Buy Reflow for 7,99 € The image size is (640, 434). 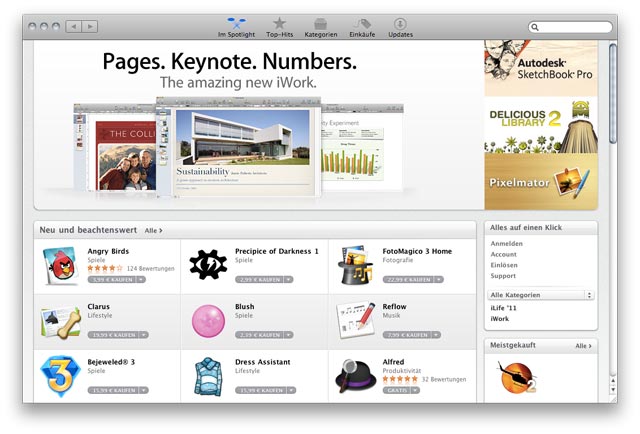point(407,335)
